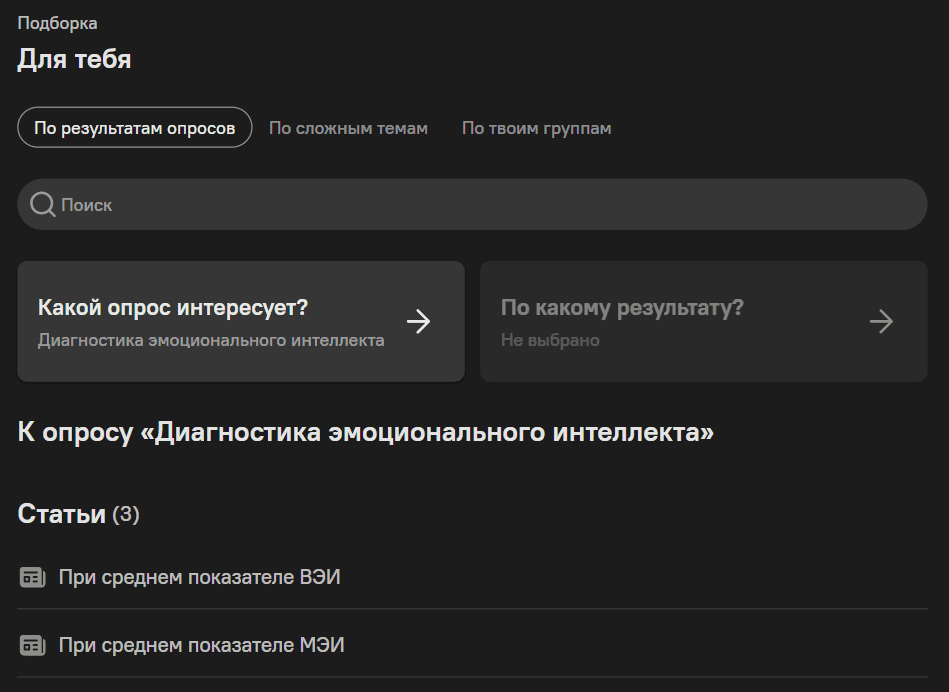Image resolution: width=949 pixels, height=692 pixels.
Task: Focus the 'Поиск' search field
Action: (x=480, y=205)
